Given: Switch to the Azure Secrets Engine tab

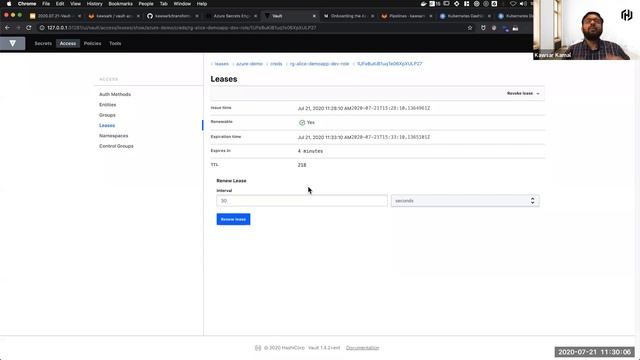Looking at the screenshot, I should click(231, 16).
